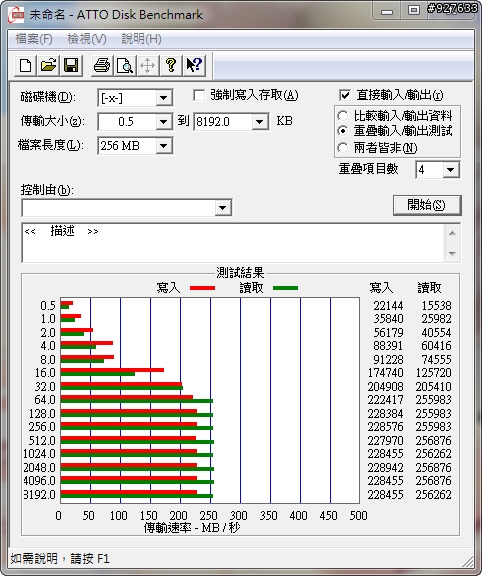The height and width of the screenshot is (576, 482).
Task: Open About via question mark icon
Action: coord(170,66)
